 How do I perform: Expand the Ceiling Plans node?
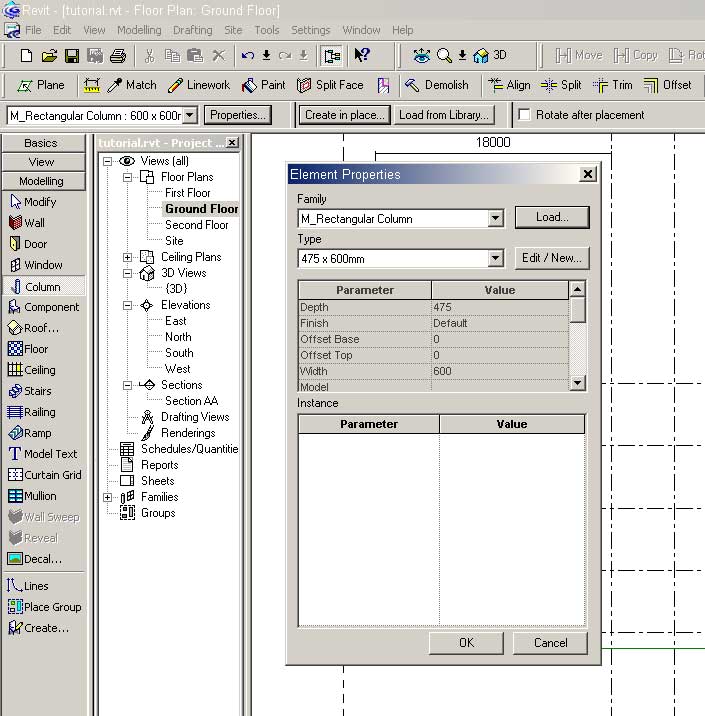click(127, 257)
